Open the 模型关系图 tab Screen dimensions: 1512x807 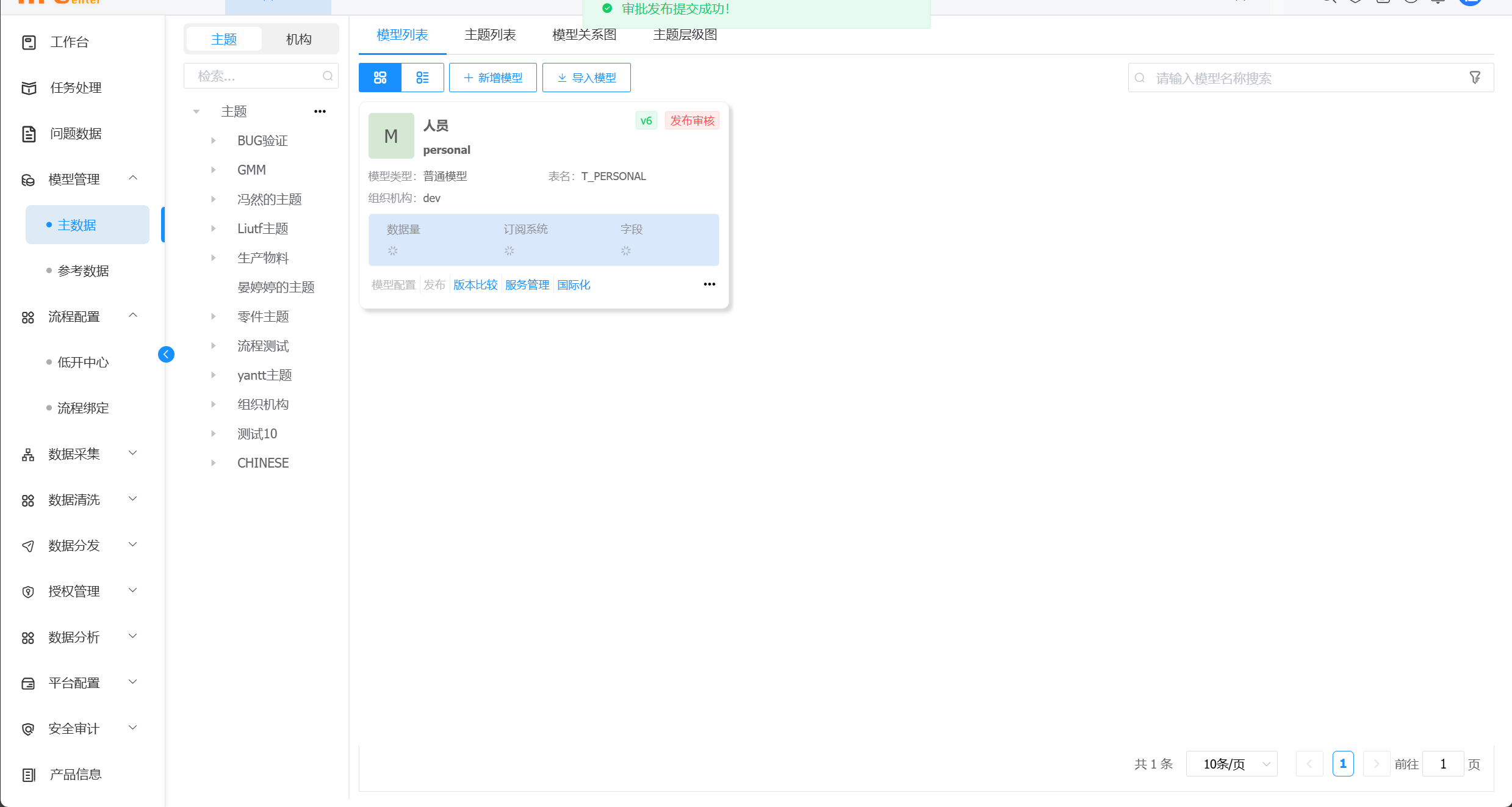click(x=584, y=35)
